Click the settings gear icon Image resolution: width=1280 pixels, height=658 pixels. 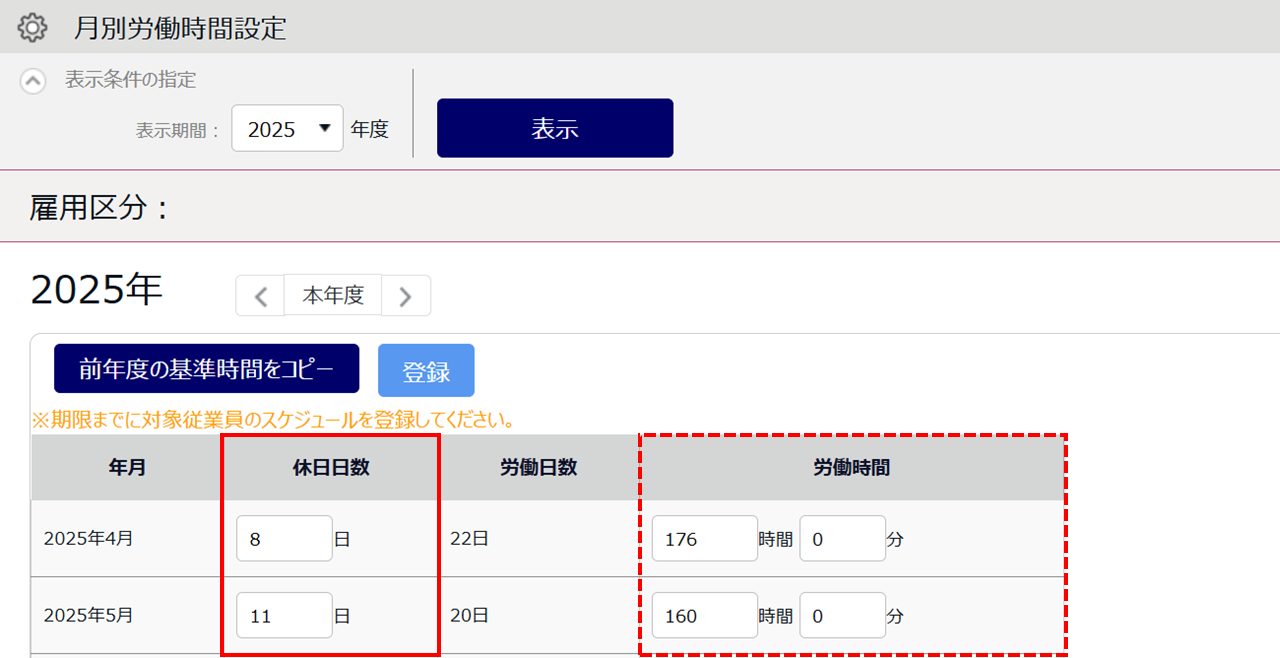click(x=33, y=27)
